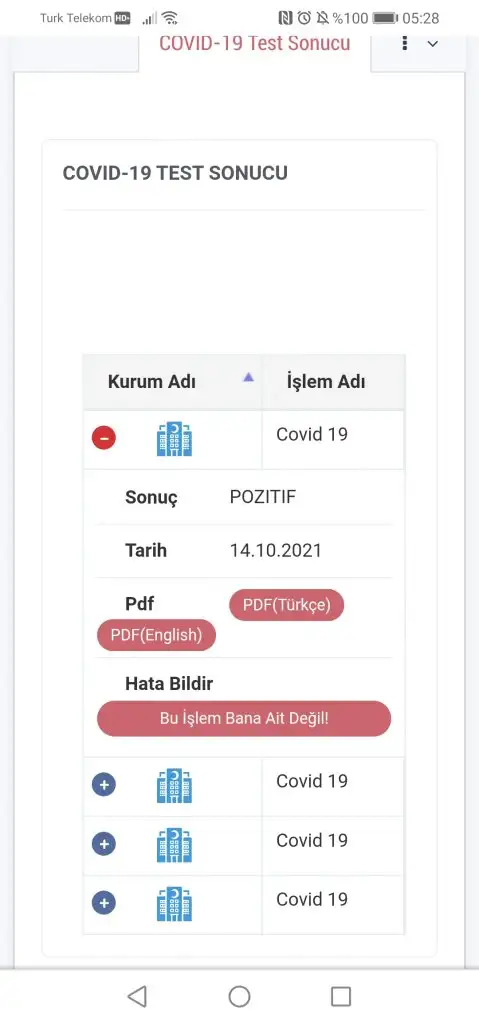This screenshot has height=1024, width=479.
Task: Select the COVID-19 Test Sonucu tab
Action: point(255,44)
